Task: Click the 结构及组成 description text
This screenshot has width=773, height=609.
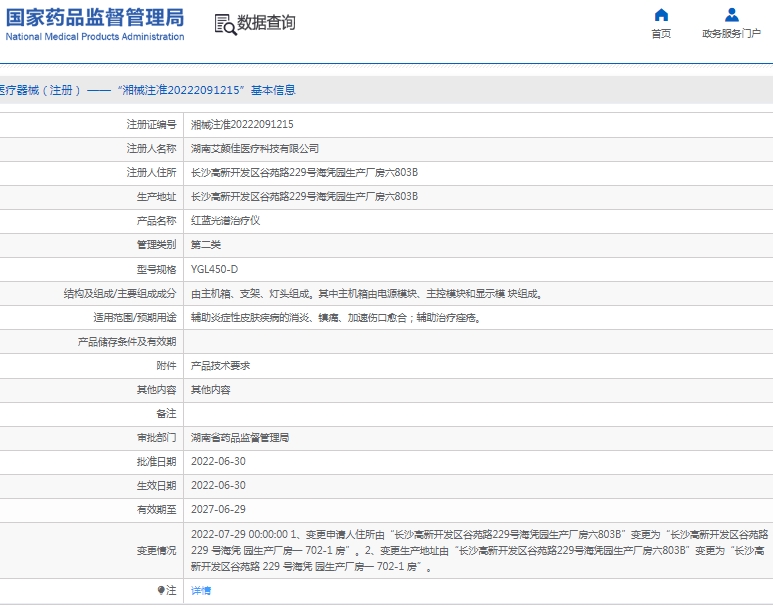Action: tap(367, 293)
